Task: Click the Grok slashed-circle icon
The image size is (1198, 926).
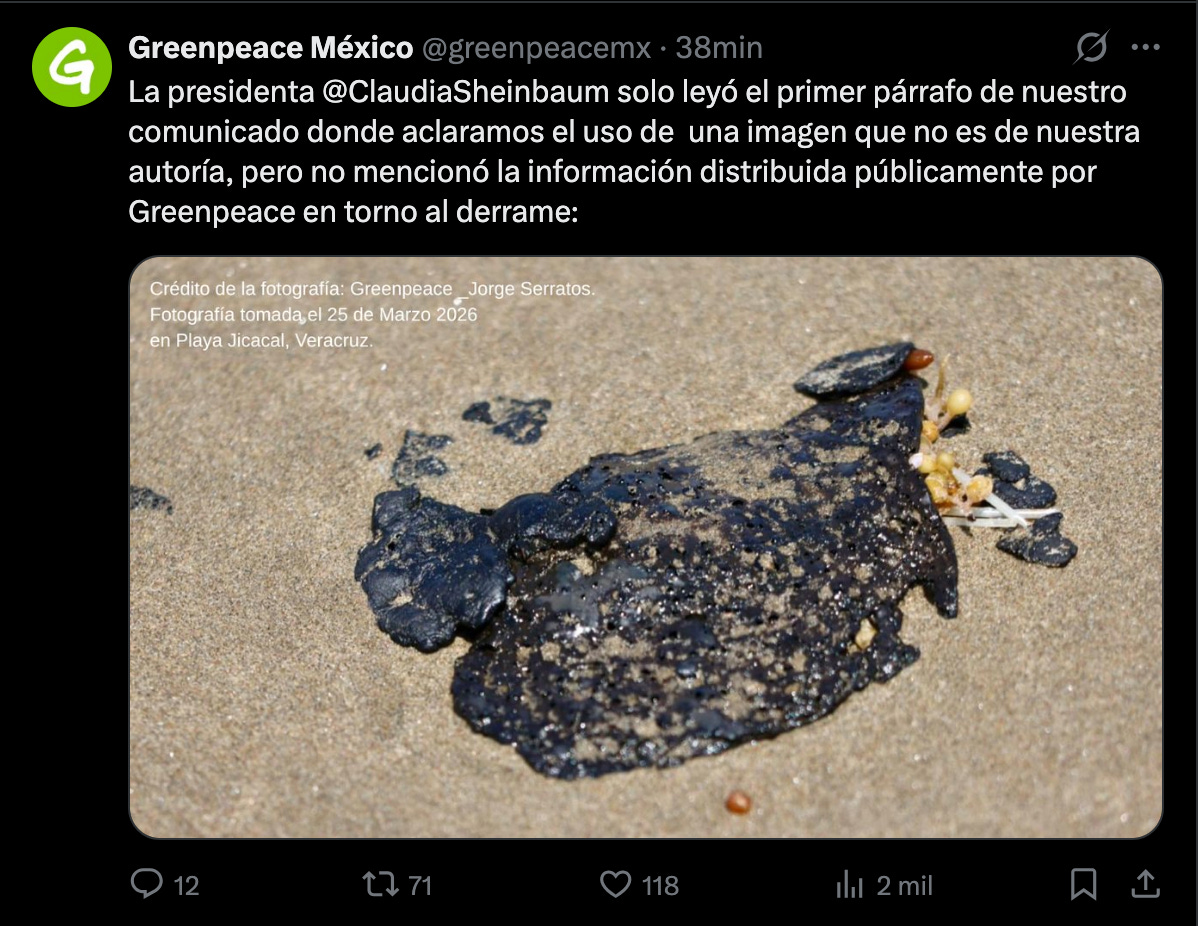Action: pyautogui.click(x=1091, y=47)
